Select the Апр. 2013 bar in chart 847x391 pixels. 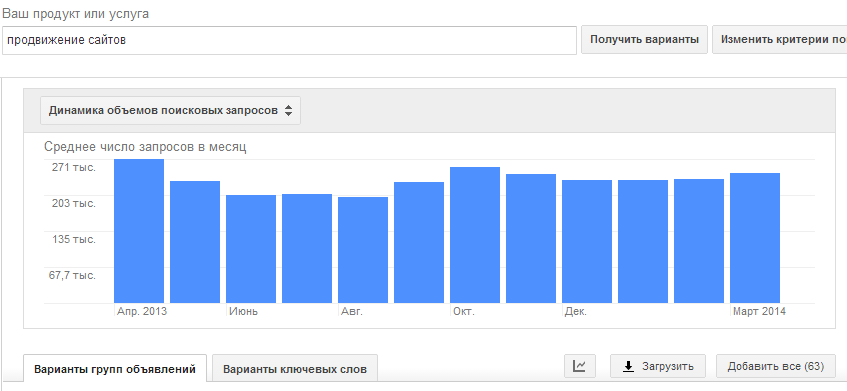click(x=139, y=231)
